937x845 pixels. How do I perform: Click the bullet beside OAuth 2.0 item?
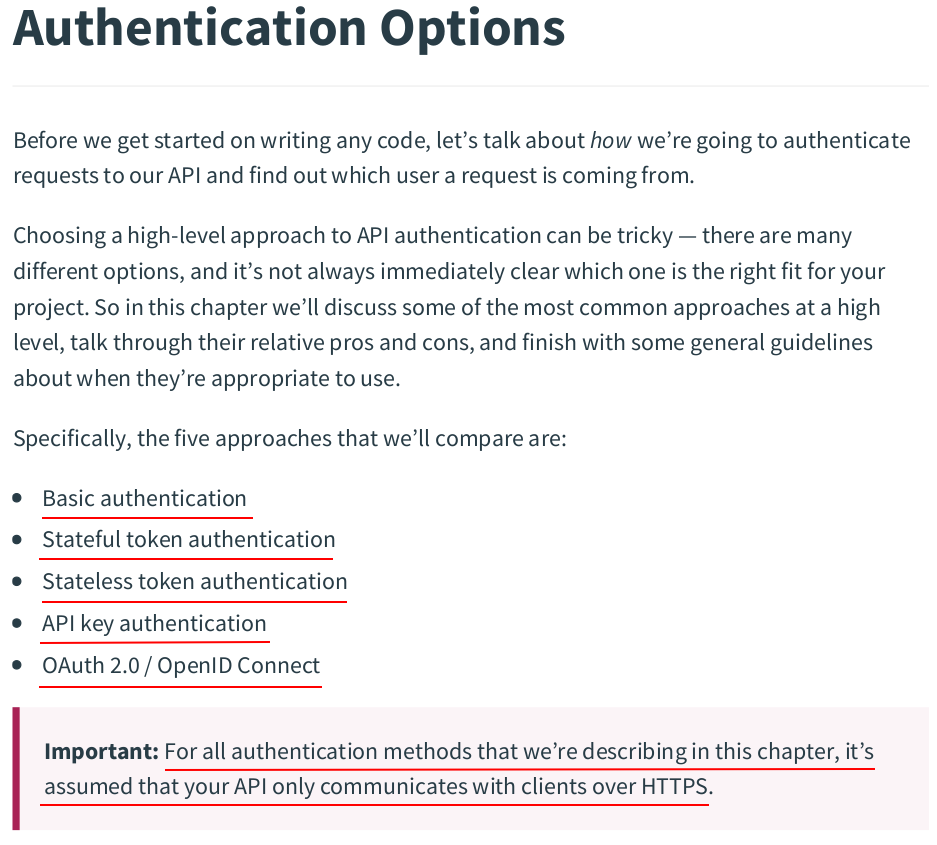[x=17, y=665]
